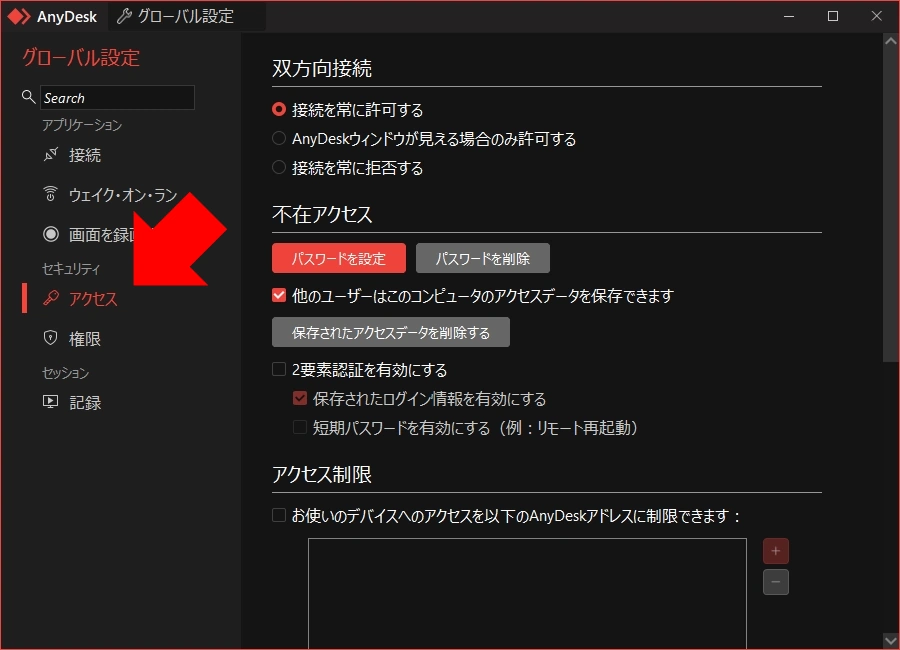Viewport: 900px width, 650px height.
Task: Open the 記録 session log settings
Action: point(49,402)
